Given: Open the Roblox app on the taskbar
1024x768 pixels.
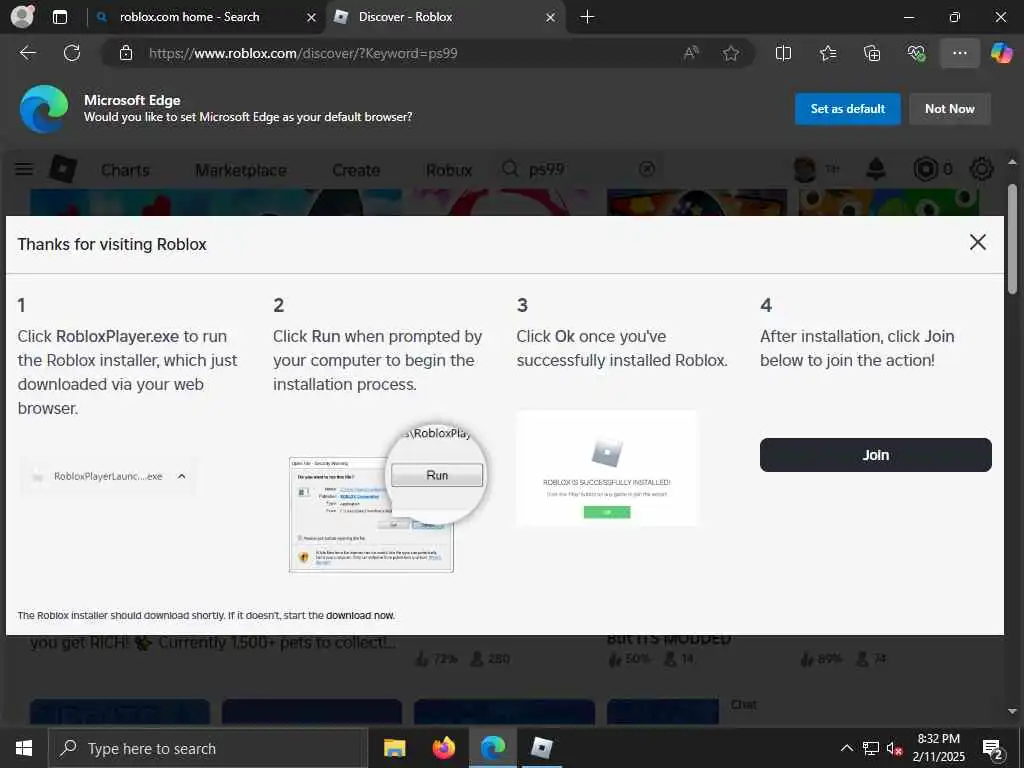Looking at the screenshot, I should (x=541, y=748).
